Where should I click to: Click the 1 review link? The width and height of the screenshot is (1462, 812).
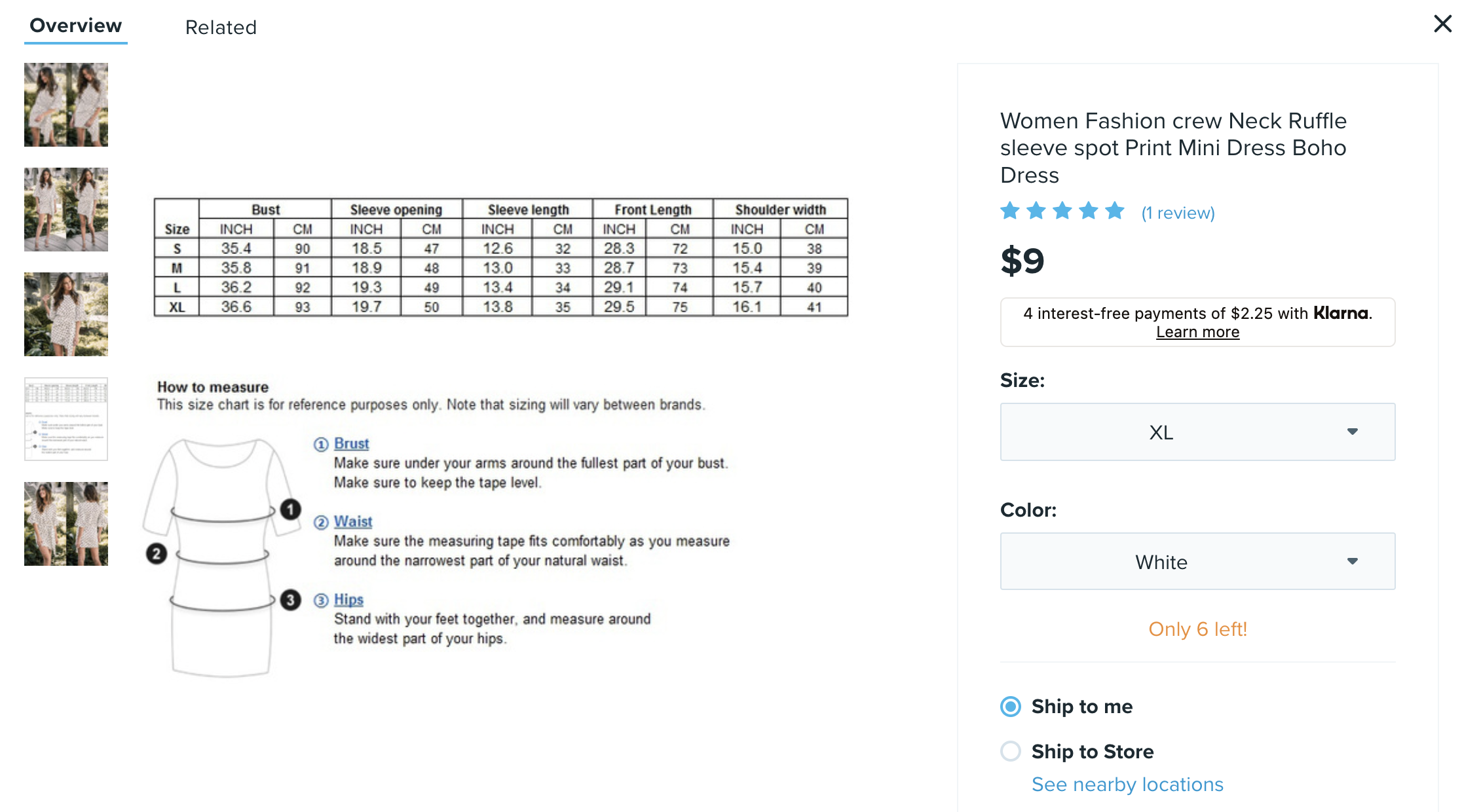point(1177,212)
